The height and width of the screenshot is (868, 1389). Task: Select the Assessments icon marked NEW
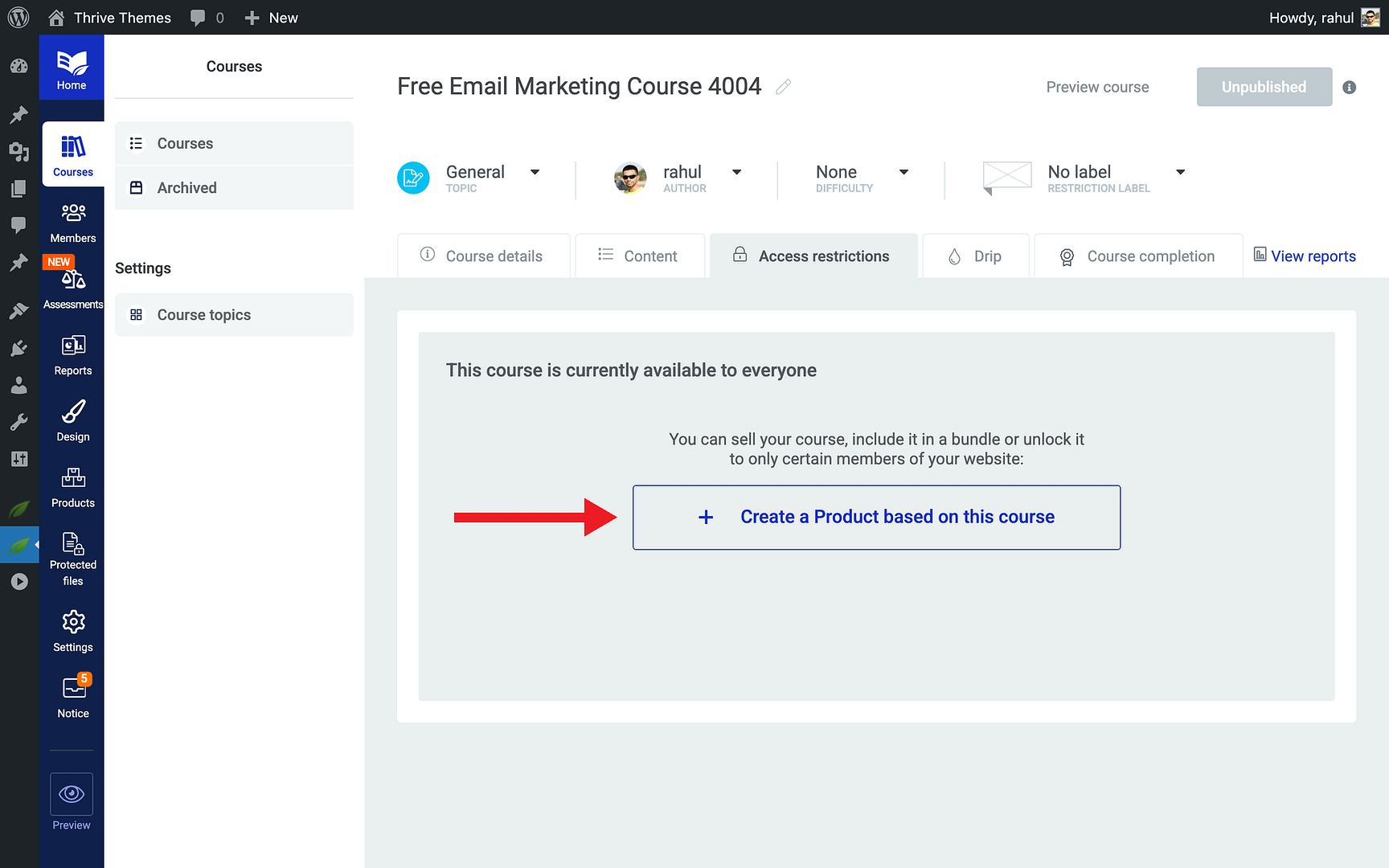coord(72,280)
